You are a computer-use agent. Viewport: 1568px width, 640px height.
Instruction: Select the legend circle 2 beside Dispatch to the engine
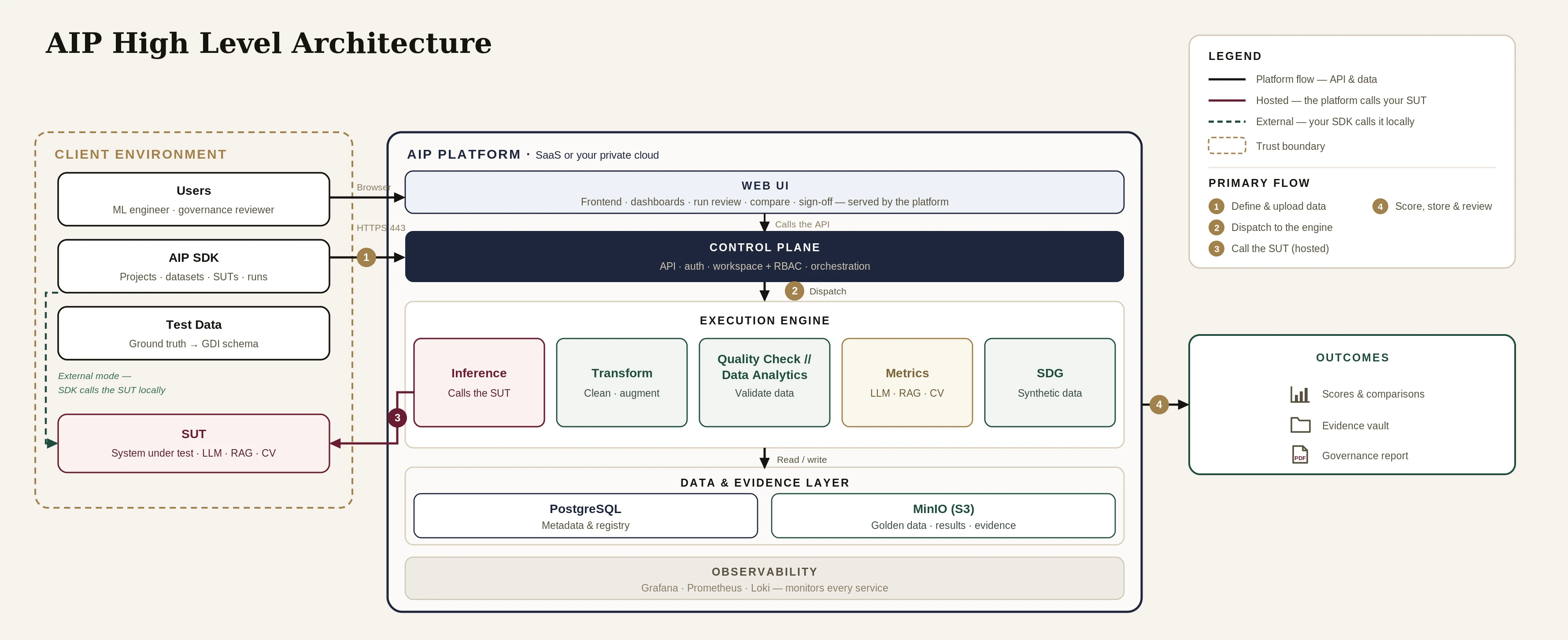click(1216, 228)
